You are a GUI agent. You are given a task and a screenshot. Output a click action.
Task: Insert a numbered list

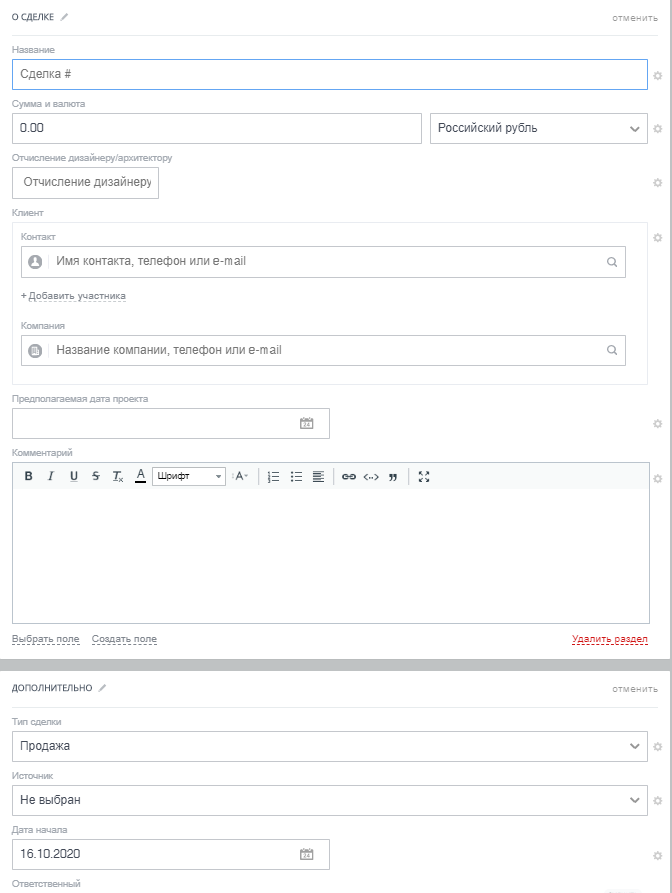click(x=273, y=477)
